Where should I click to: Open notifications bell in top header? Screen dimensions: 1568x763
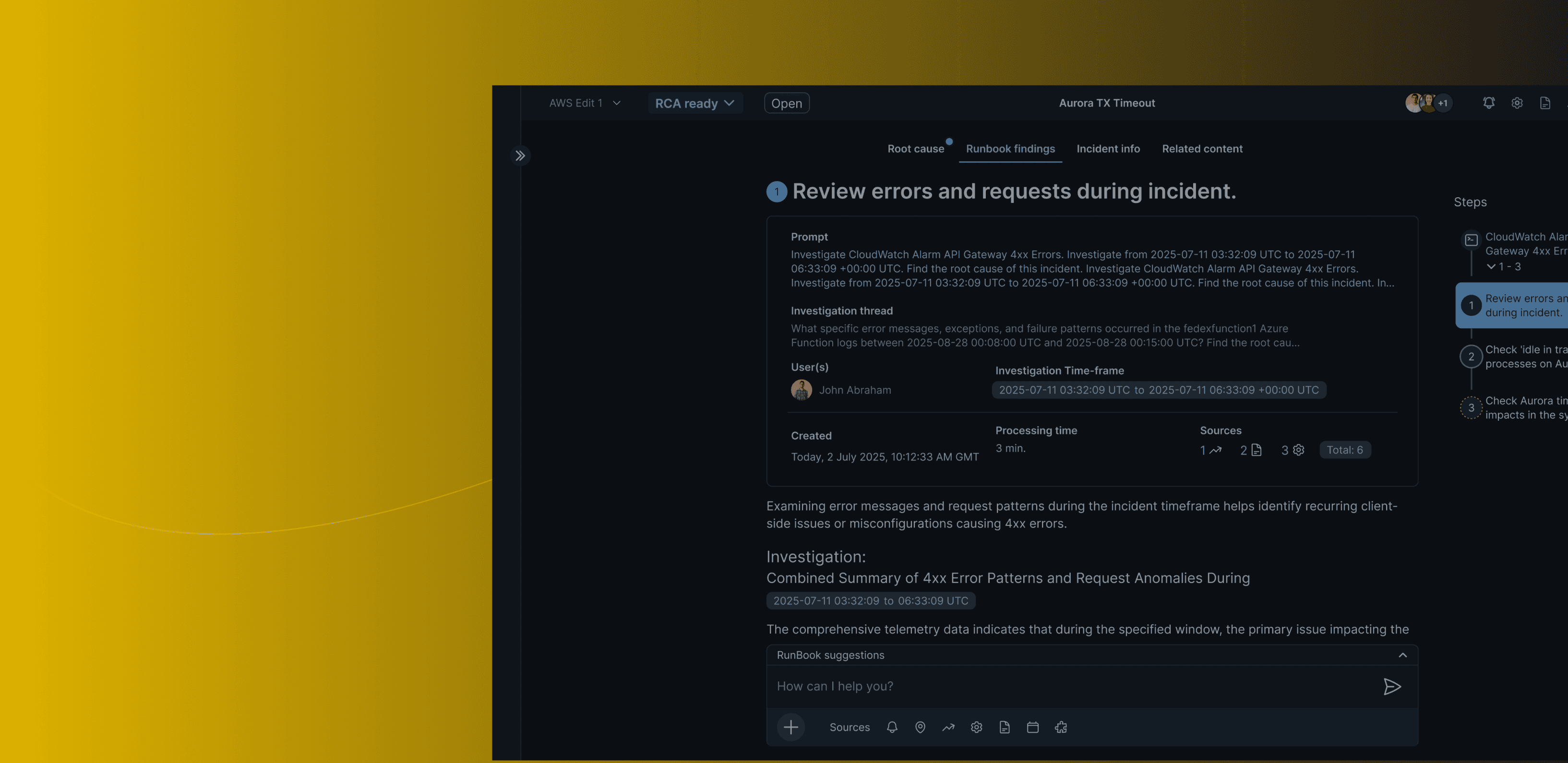(1488, 103)
